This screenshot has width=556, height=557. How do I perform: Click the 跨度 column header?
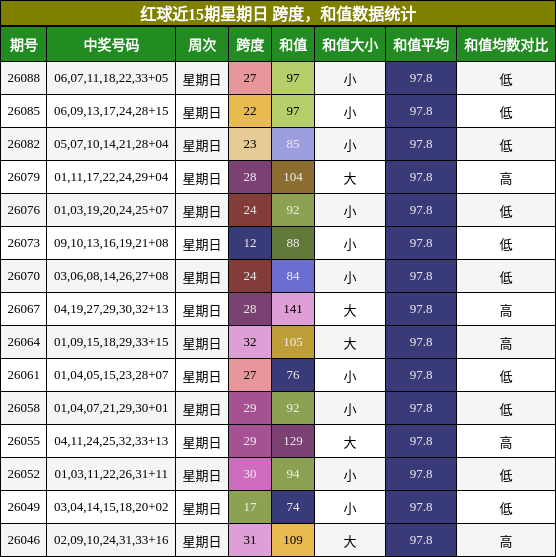click(250, 45)
